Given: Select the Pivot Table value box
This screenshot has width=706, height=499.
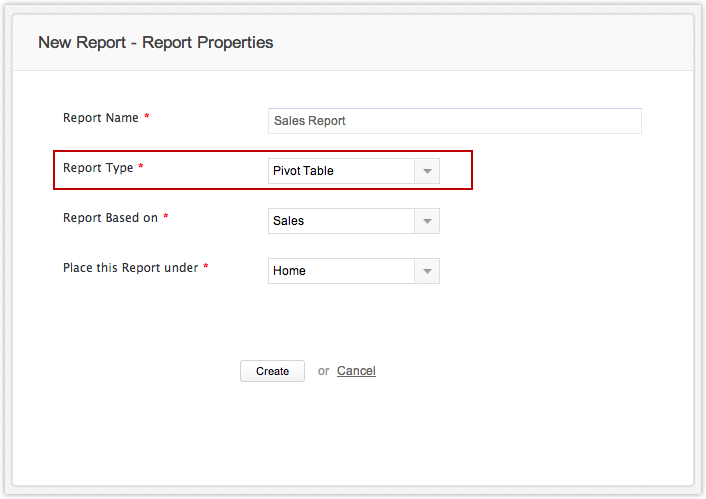Looking at the screenshot, I should coord(341,171).
